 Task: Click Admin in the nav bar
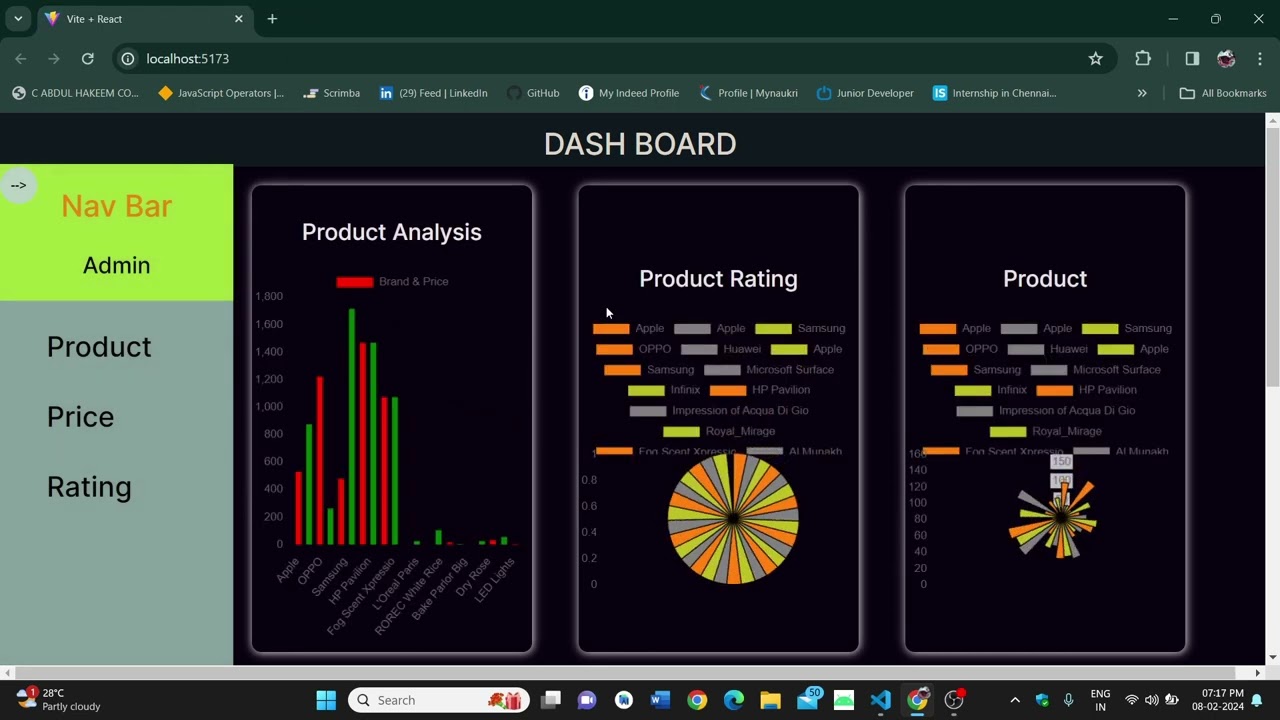click(116, 265)
